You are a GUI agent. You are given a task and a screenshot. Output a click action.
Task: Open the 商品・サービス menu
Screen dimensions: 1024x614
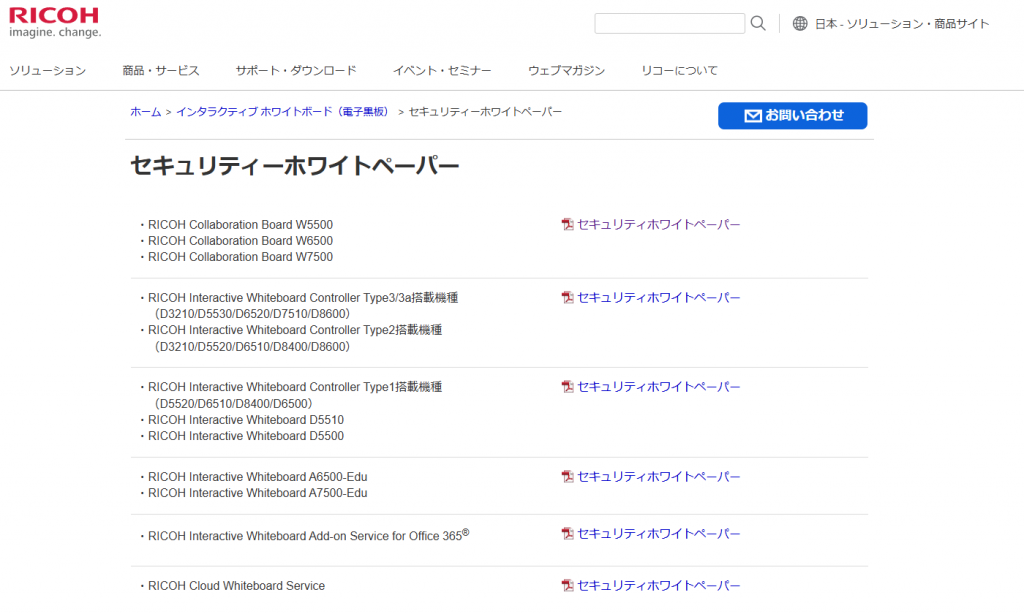[x=161, y=71]
